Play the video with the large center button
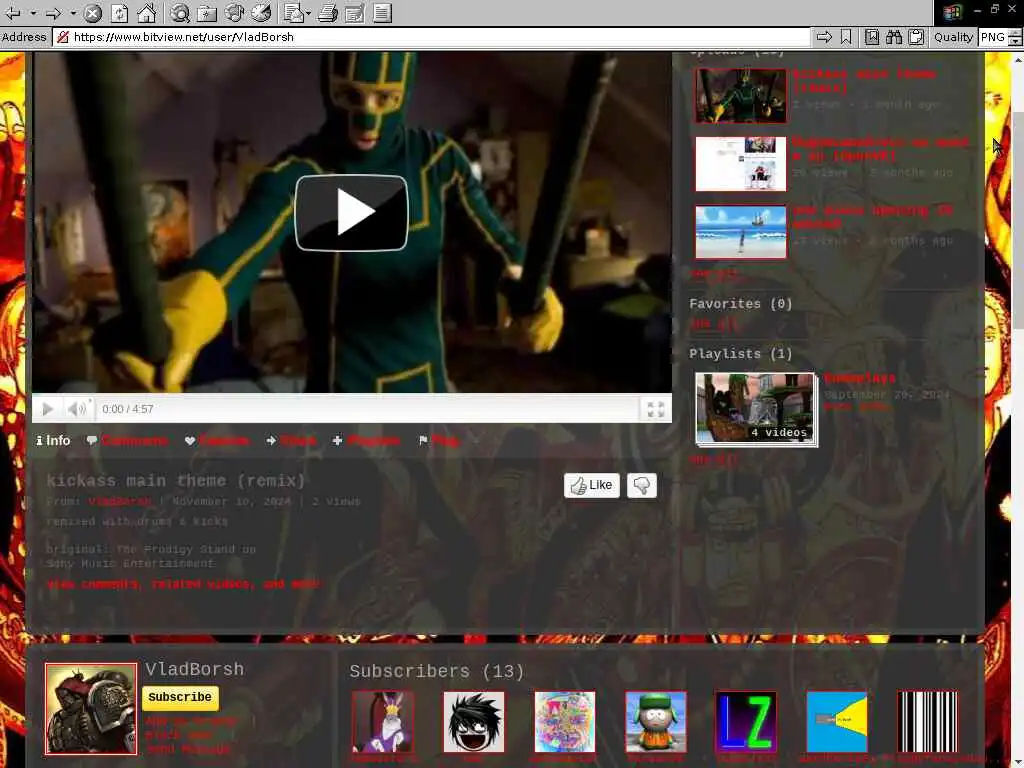The height and width of the screenshot is (768, 1024). pos(351,212)
